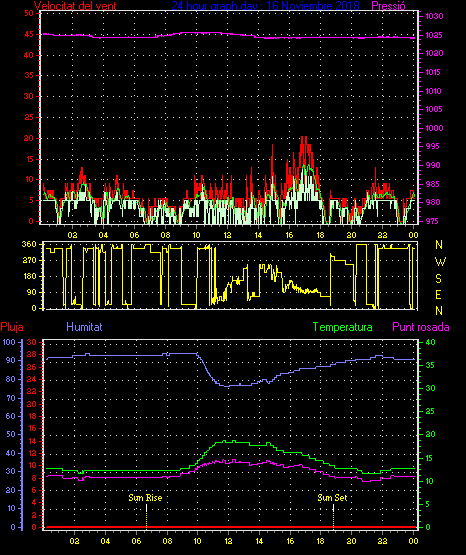Click the white Sun Set marker line
Image resolution: width=466 pixels, height=555 pixels.
333,508
